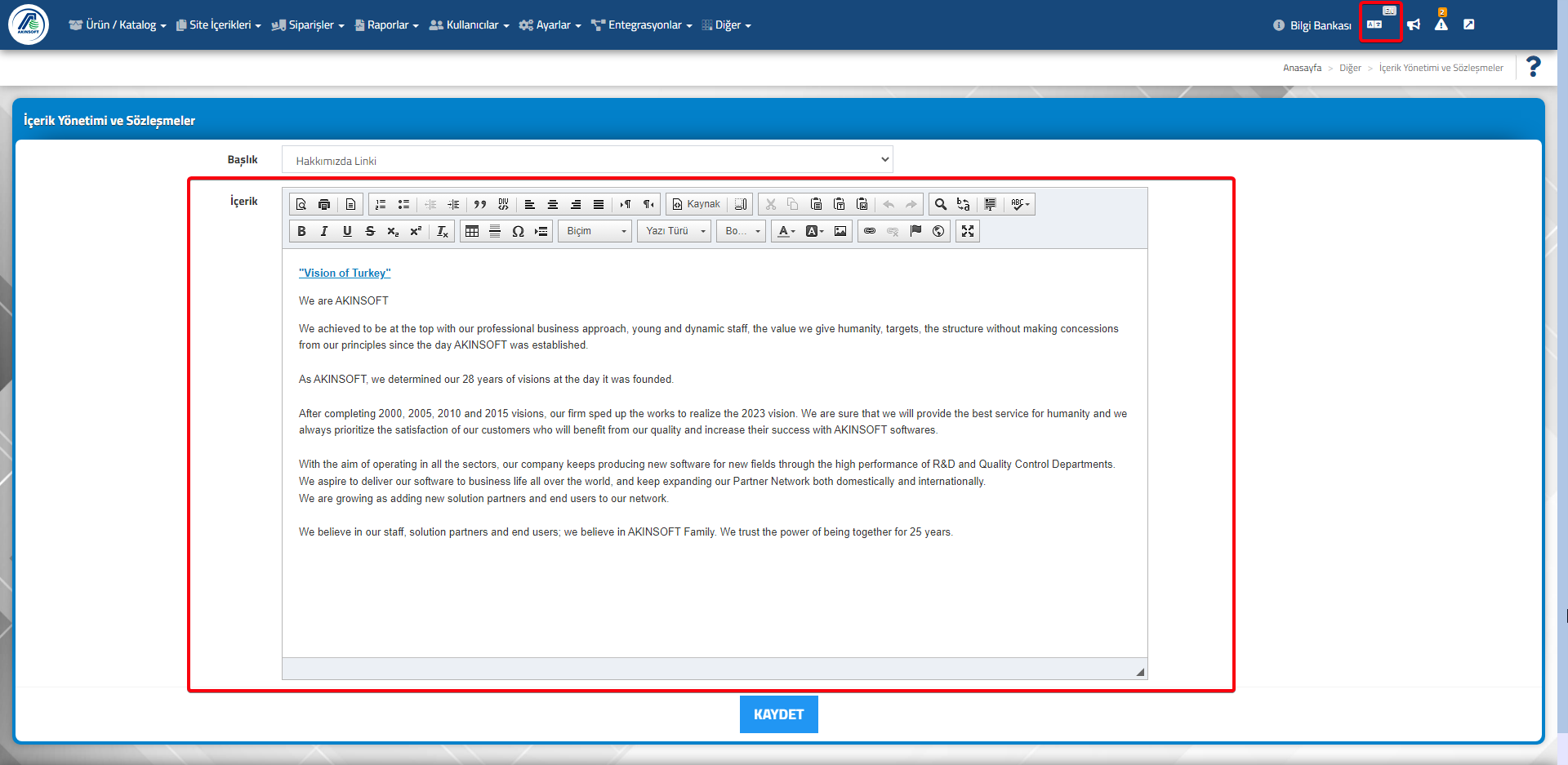The image size is (1568, 765).
Task: Click the globe icon in editor toolbar
Action: (x=938, y=231)
